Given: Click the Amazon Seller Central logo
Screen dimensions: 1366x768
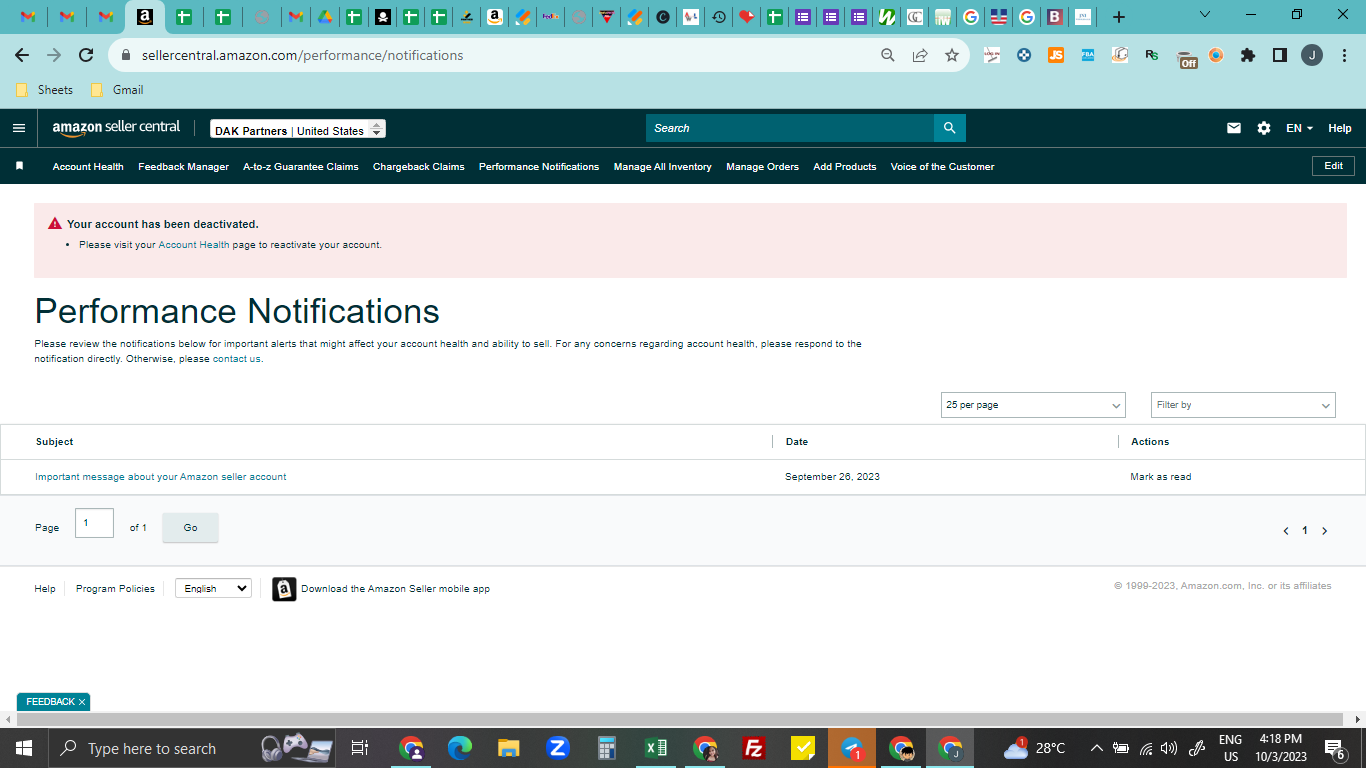Looking at the screenshot, I should tap(116, 128).
